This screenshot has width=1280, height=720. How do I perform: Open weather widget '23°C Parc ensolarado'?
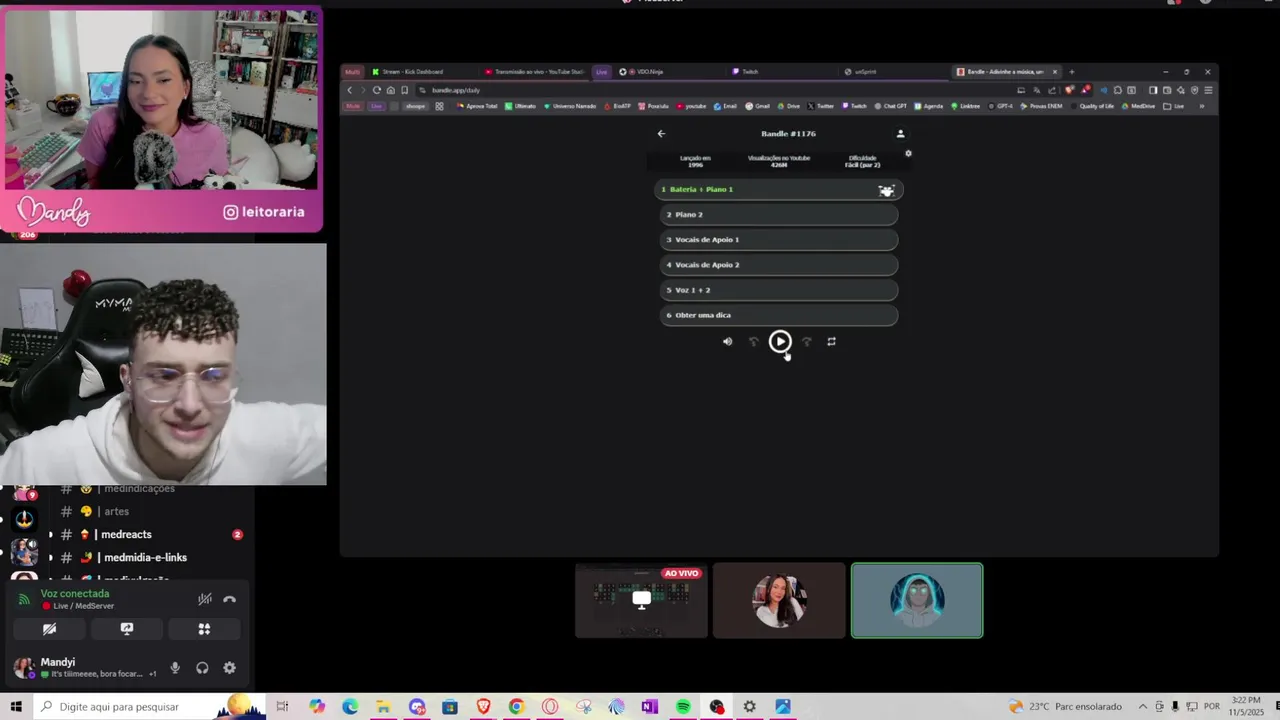[x=1066, y=707]
